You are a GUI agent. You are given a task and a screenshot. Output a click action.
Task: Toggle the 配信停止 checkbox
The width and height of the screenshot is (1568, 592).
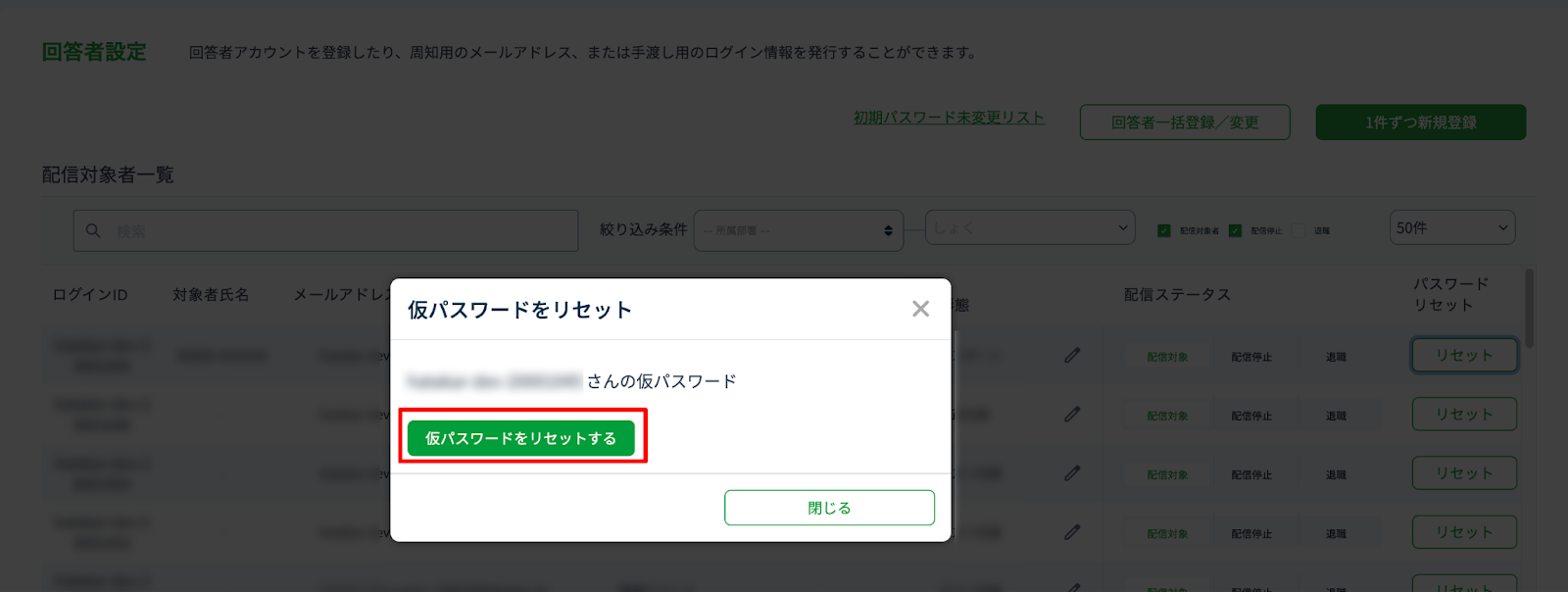[1235, 230]
